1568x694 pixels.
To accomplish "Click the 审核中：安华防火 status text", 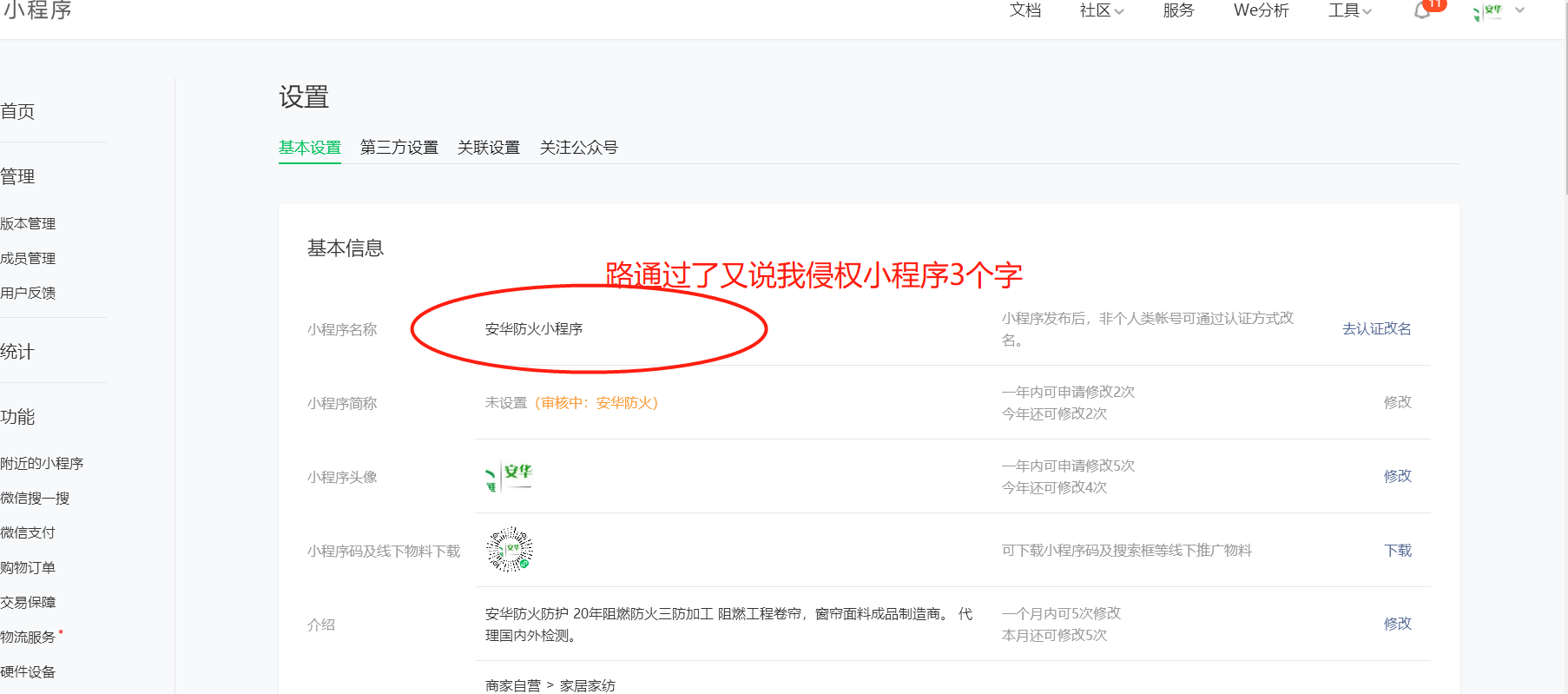I will [x=596, y=403].
